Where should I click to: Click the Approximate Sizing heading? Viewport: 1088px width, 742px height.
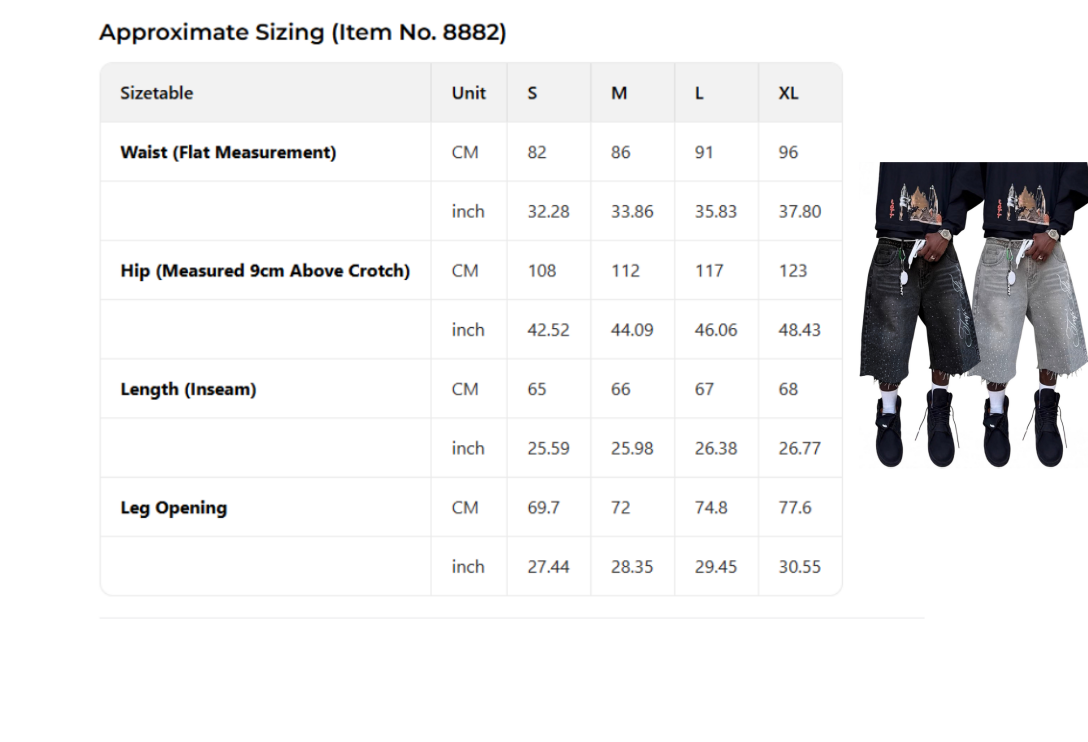tap(302, 32)
